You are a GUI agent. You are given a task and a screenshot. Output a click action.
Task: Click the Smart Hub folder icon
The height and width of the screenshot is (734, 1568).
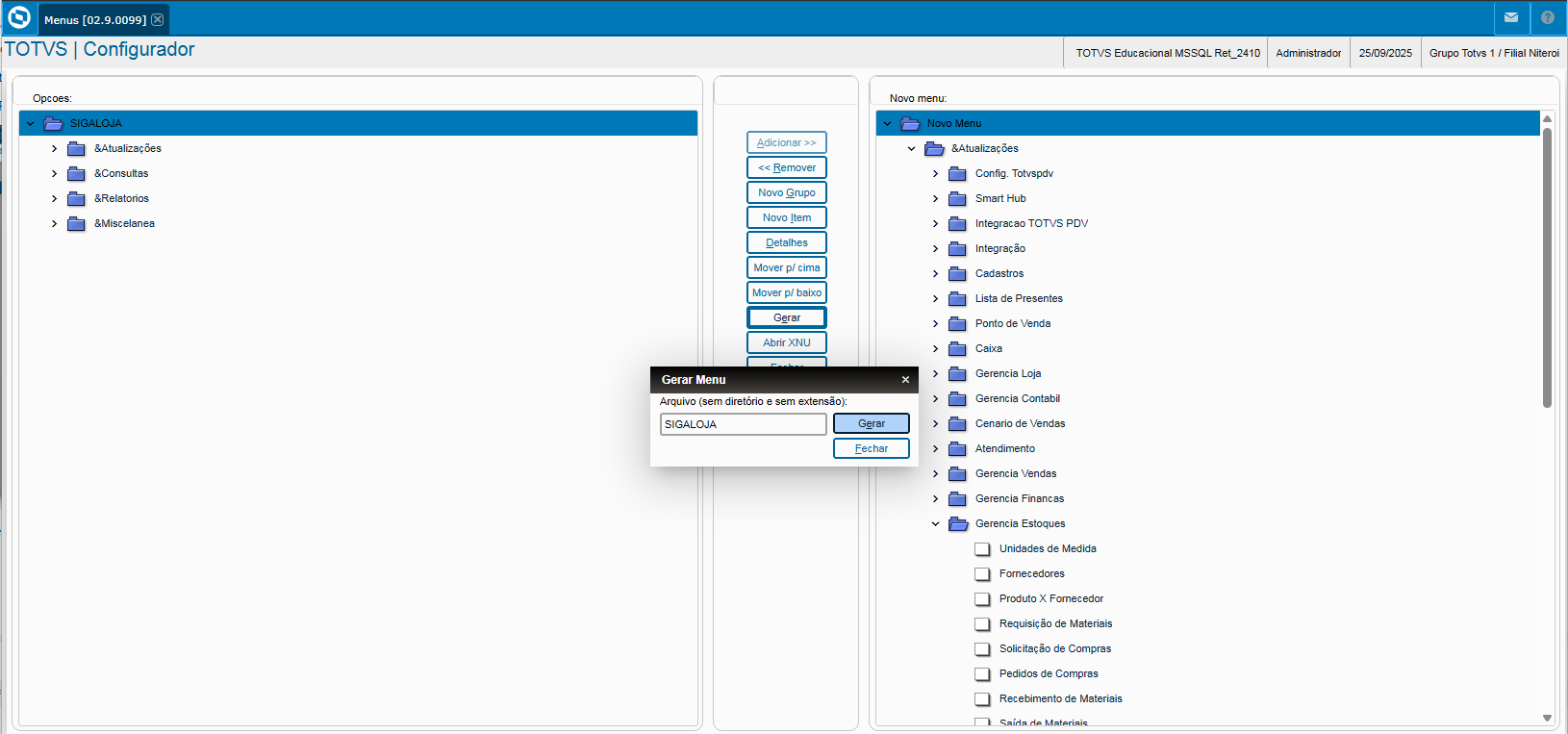957,198
